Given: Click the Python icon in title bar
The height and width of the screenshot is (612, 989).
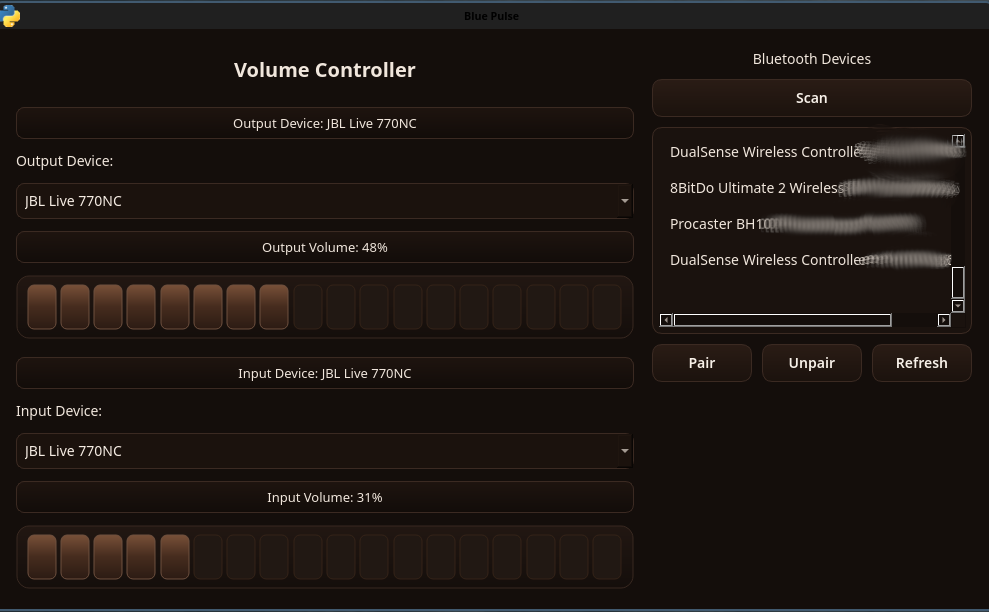Looking at the screenshot, I should click(11, 15).
